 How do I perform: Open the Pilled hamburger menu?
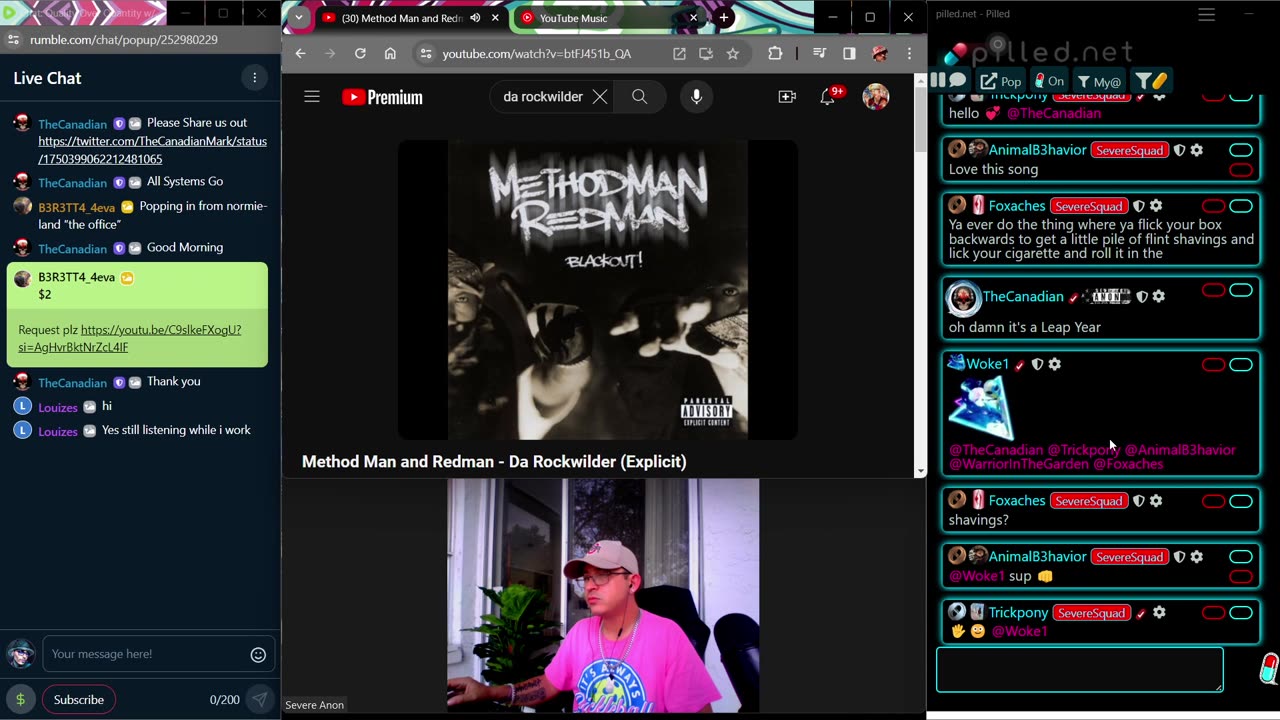(1207, 14)
